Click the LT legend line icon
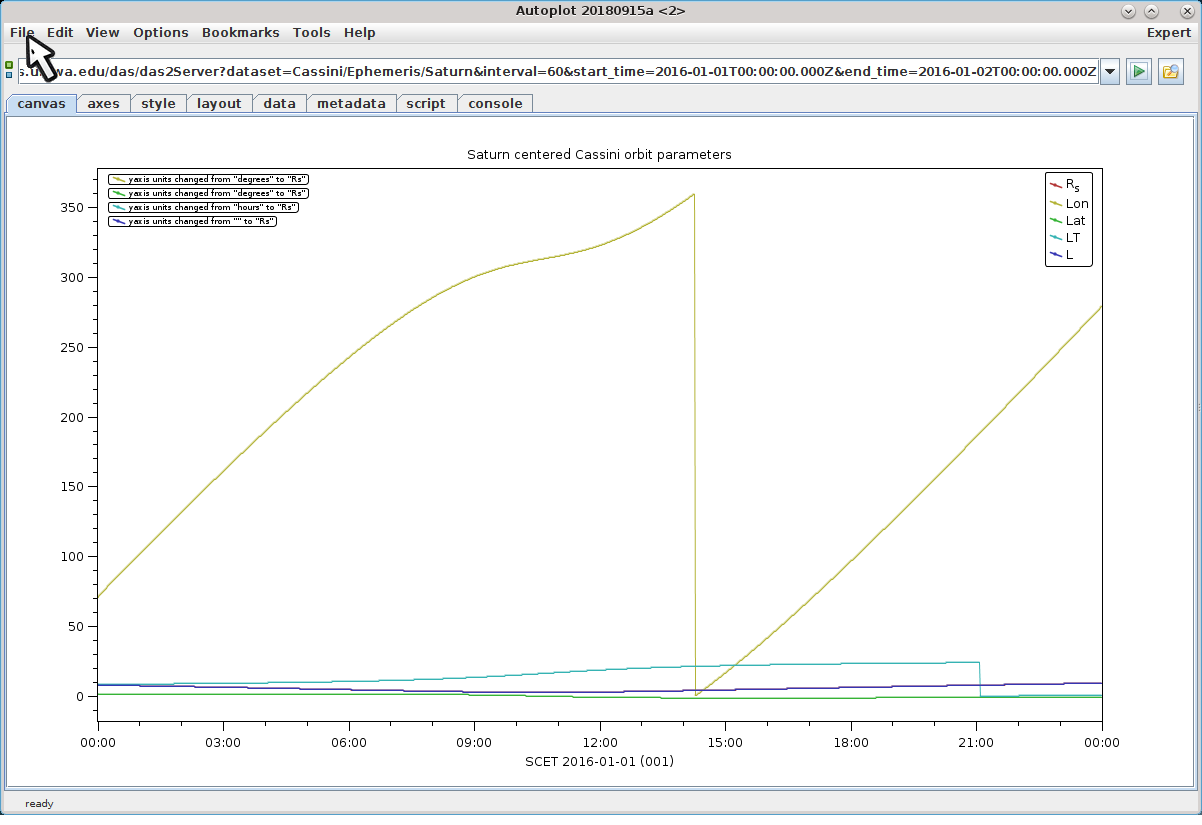 [1054, 238]
